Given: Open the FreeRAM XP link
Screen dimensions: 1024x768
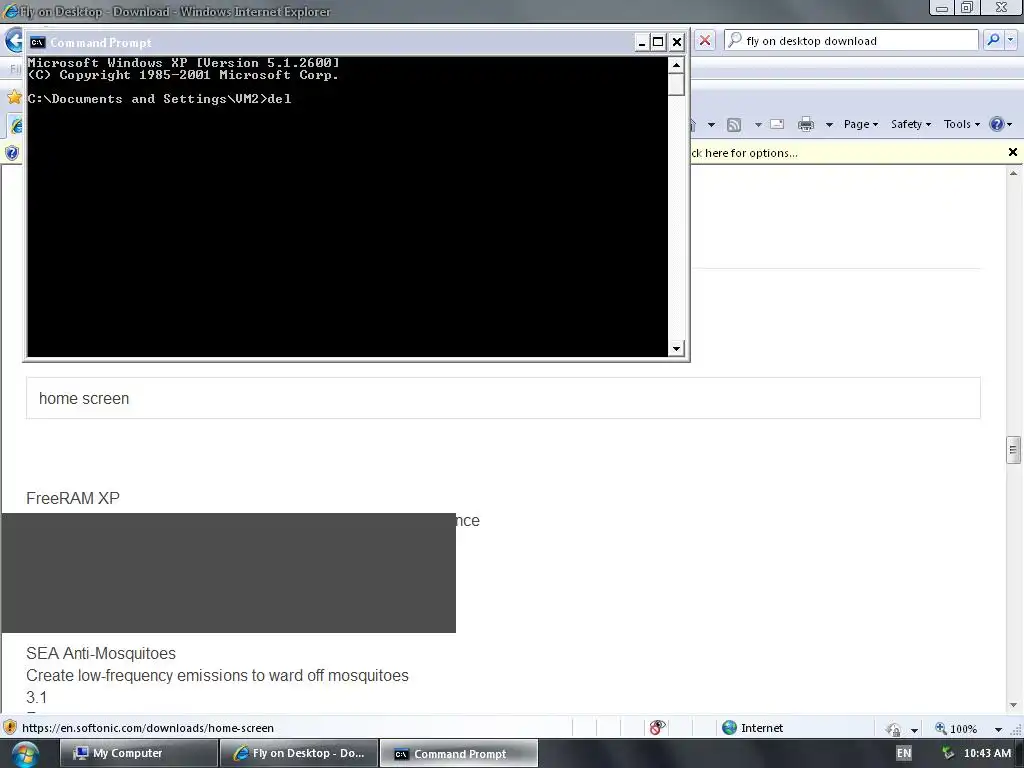Looking at the screenshot, I should (72, 498).
